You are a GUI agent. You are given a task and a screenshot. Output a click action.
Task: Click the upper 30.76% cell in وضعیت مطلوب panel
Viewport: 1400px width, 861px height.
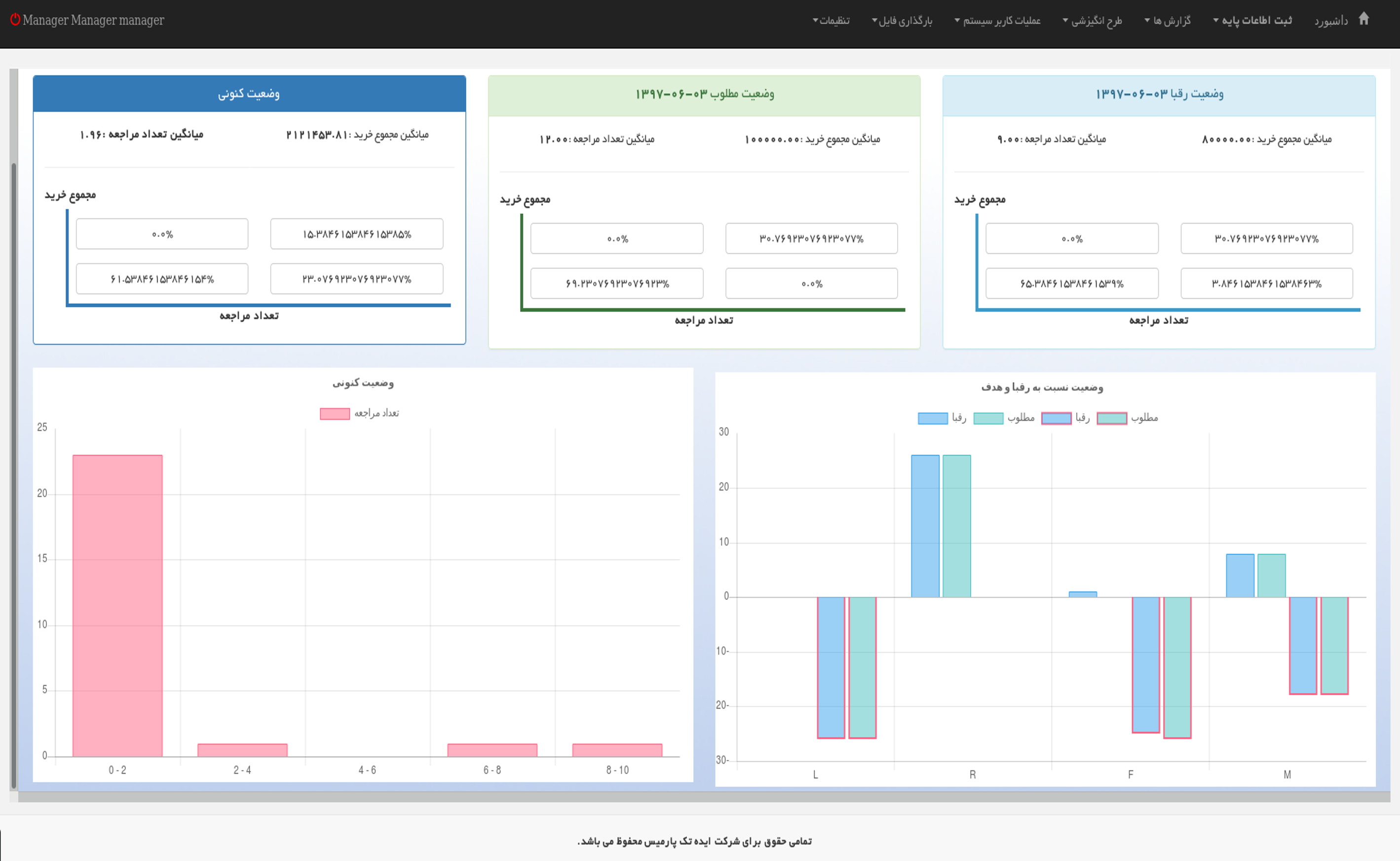pos(812,238)
